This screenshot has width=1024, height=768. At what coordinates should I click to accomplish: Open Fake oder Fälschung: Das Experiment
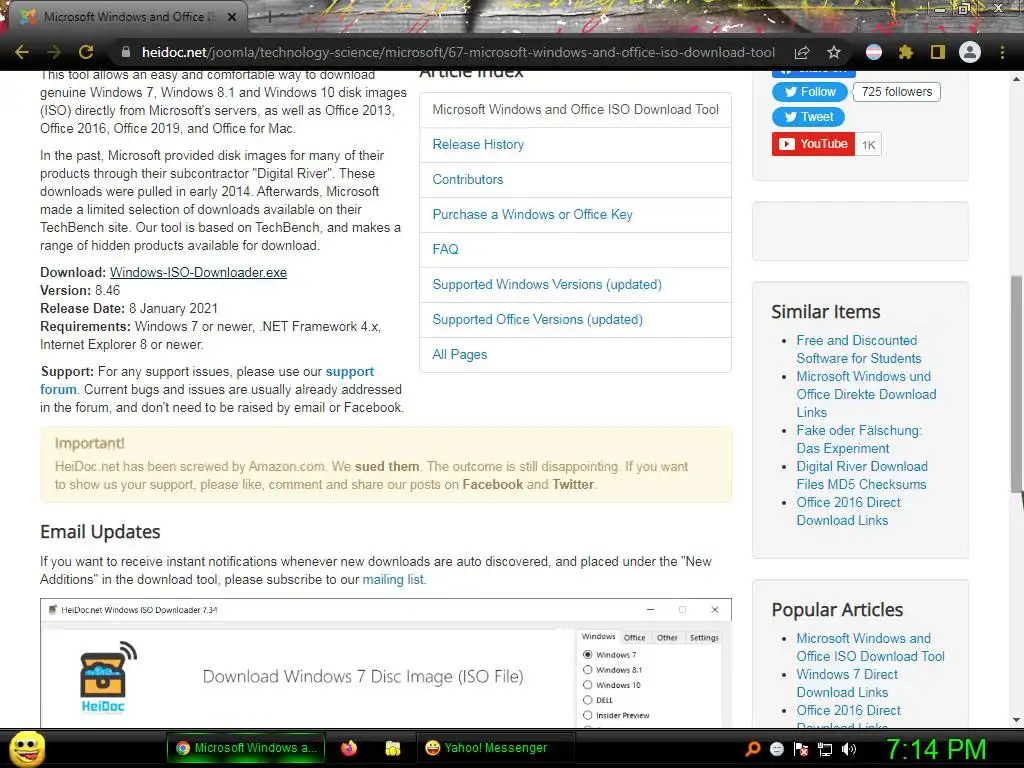(x=859, y=440)
